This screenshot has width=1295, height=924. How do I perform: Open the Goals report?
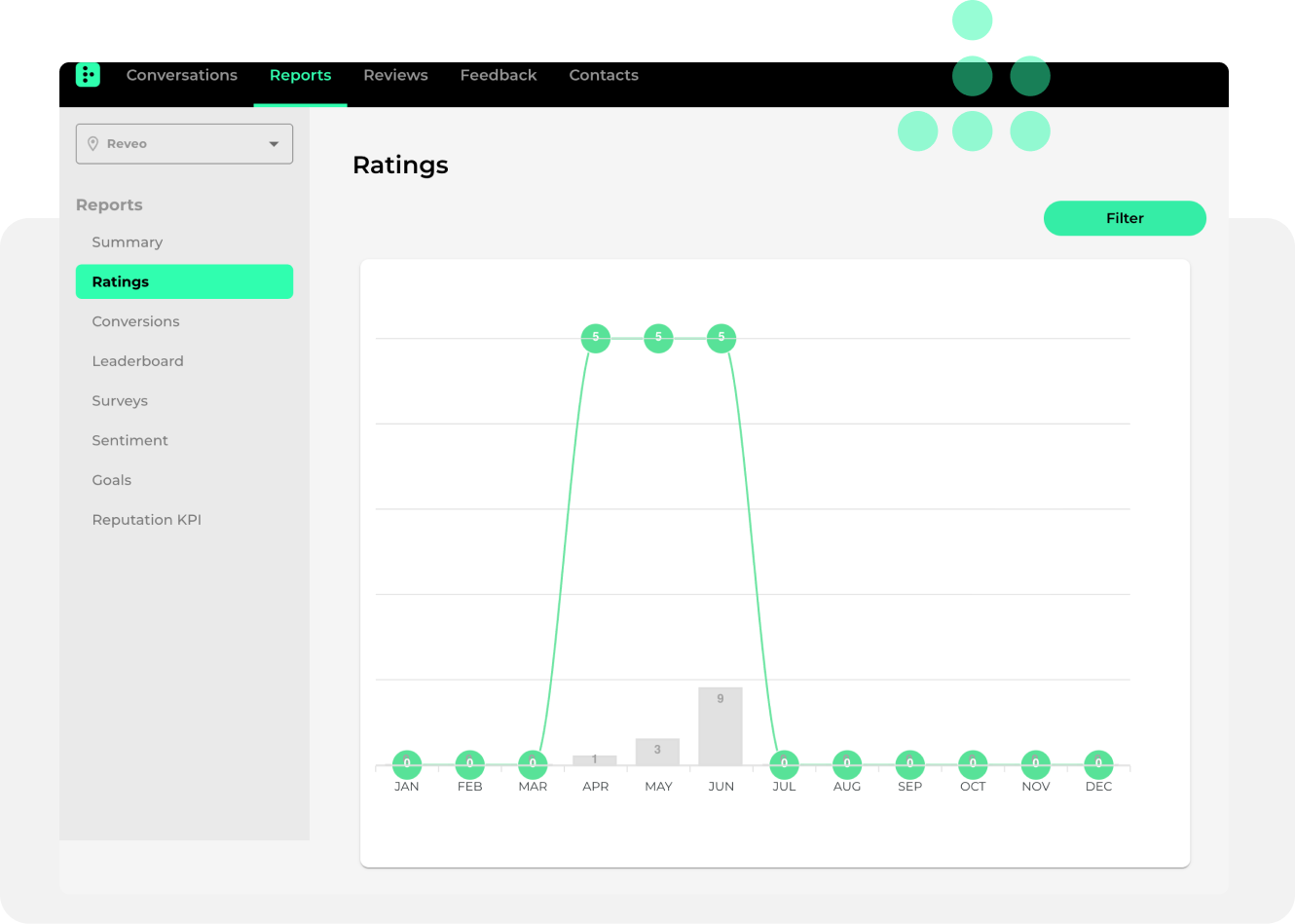[x=111, y=480]
